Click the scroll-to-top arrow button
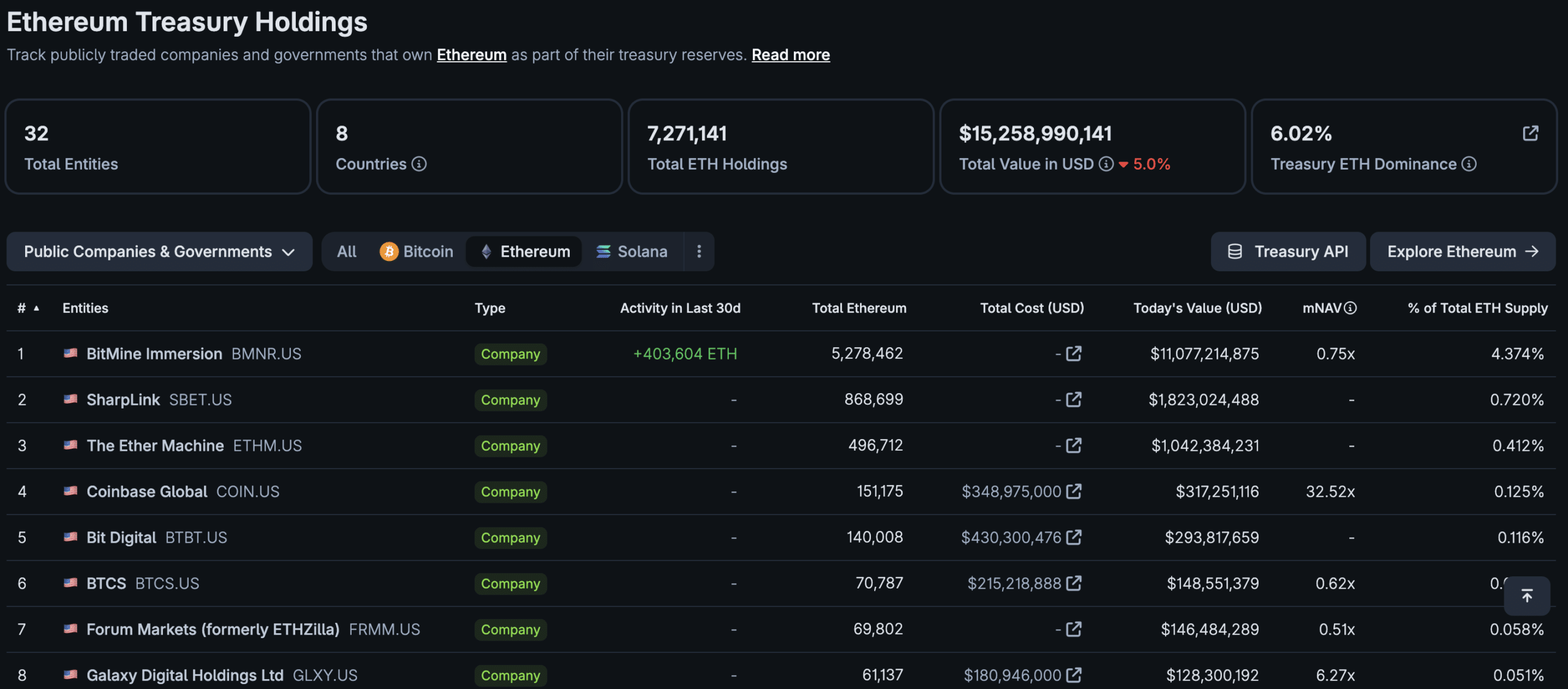The height and width of the screenshot is (689, 1568). (x=1527, y=595)
